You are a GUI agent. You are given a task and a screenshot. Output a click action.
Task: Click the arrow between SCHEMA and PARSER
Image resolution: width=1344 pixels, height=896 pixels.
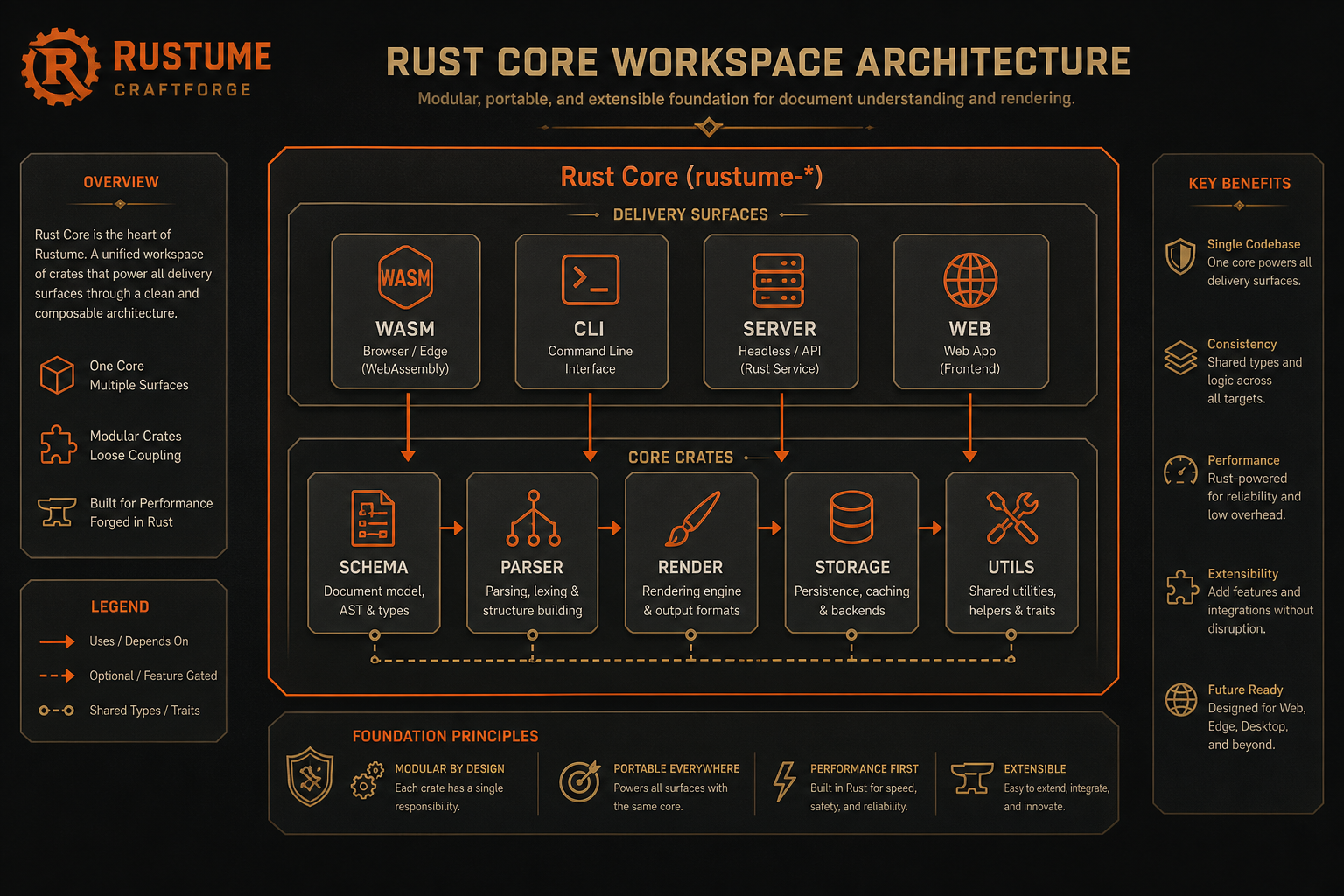pyautogui.click(x=452, y=528)
